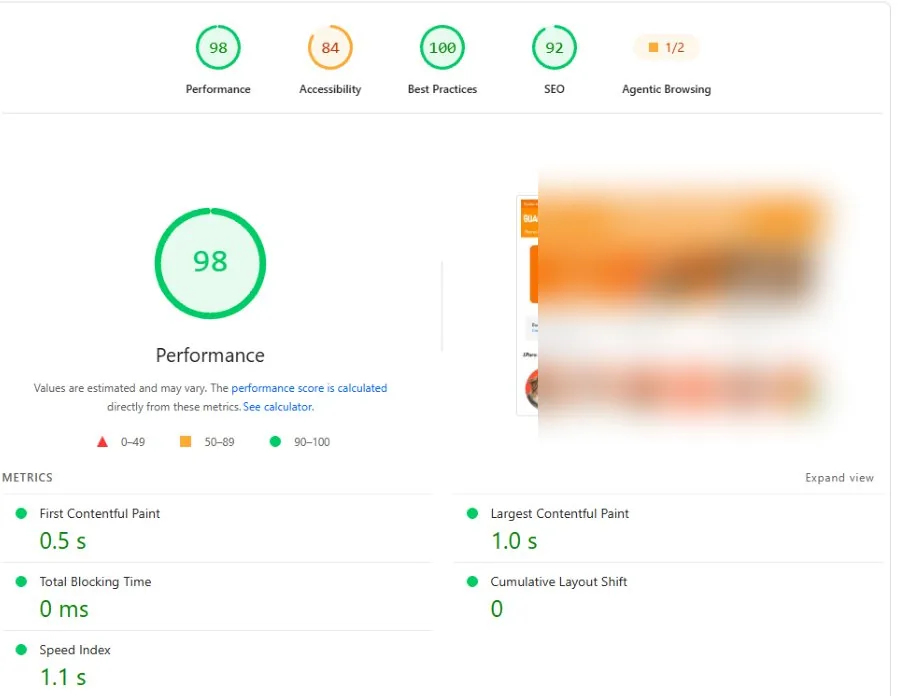Jump to Agentic Browsing category label
Image resolution: width=898 pixels, height=696 pixels.
click(666, 89)
